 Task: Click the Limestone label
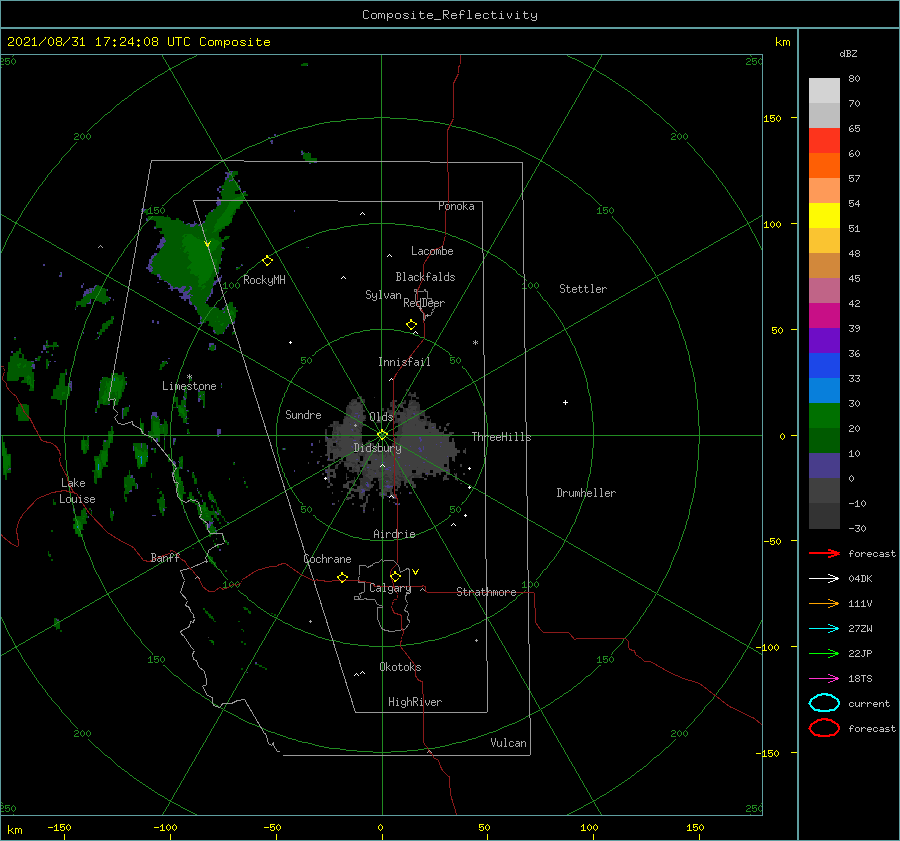189,386
